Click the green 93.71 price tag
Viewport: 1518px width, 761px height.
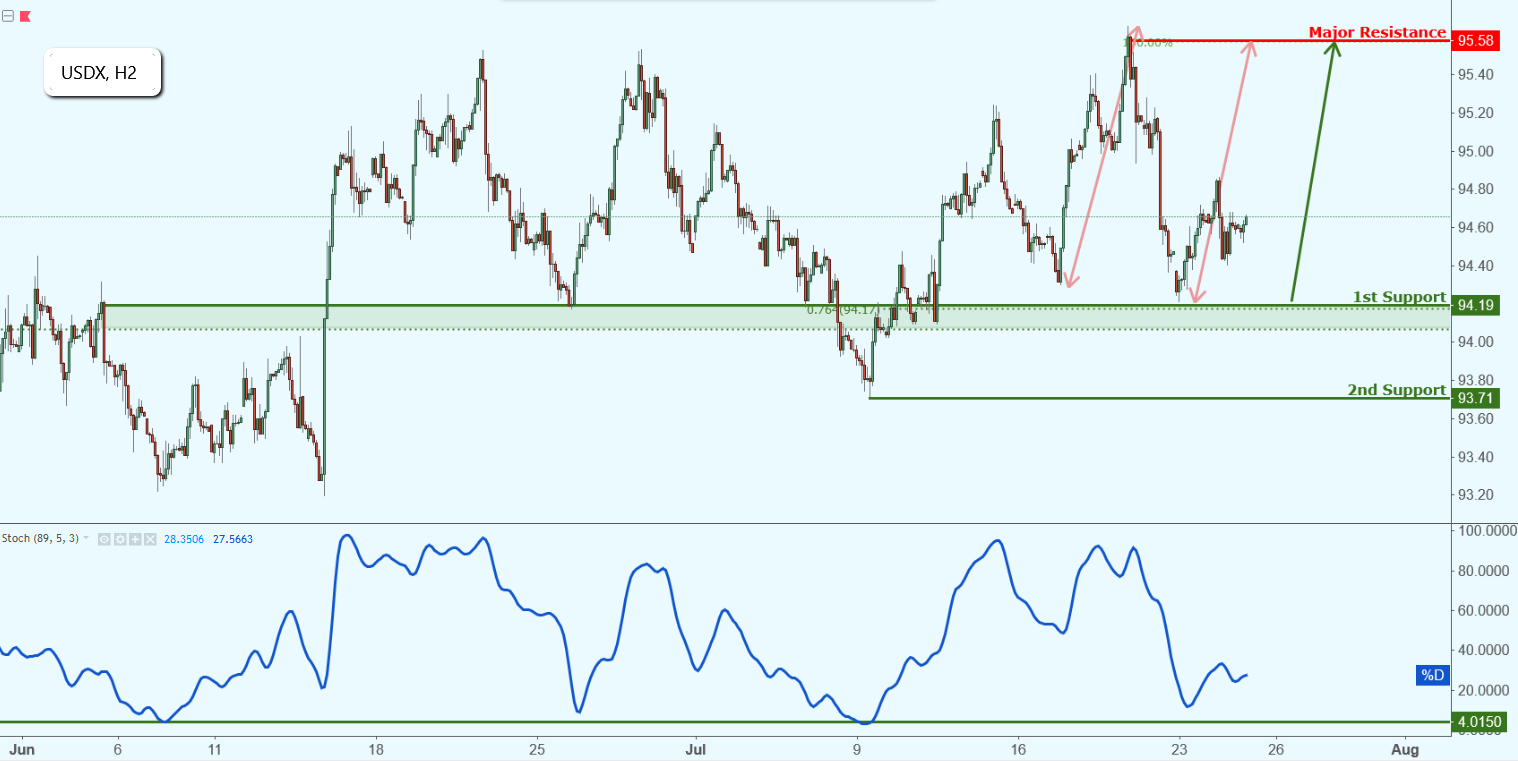1475,398
